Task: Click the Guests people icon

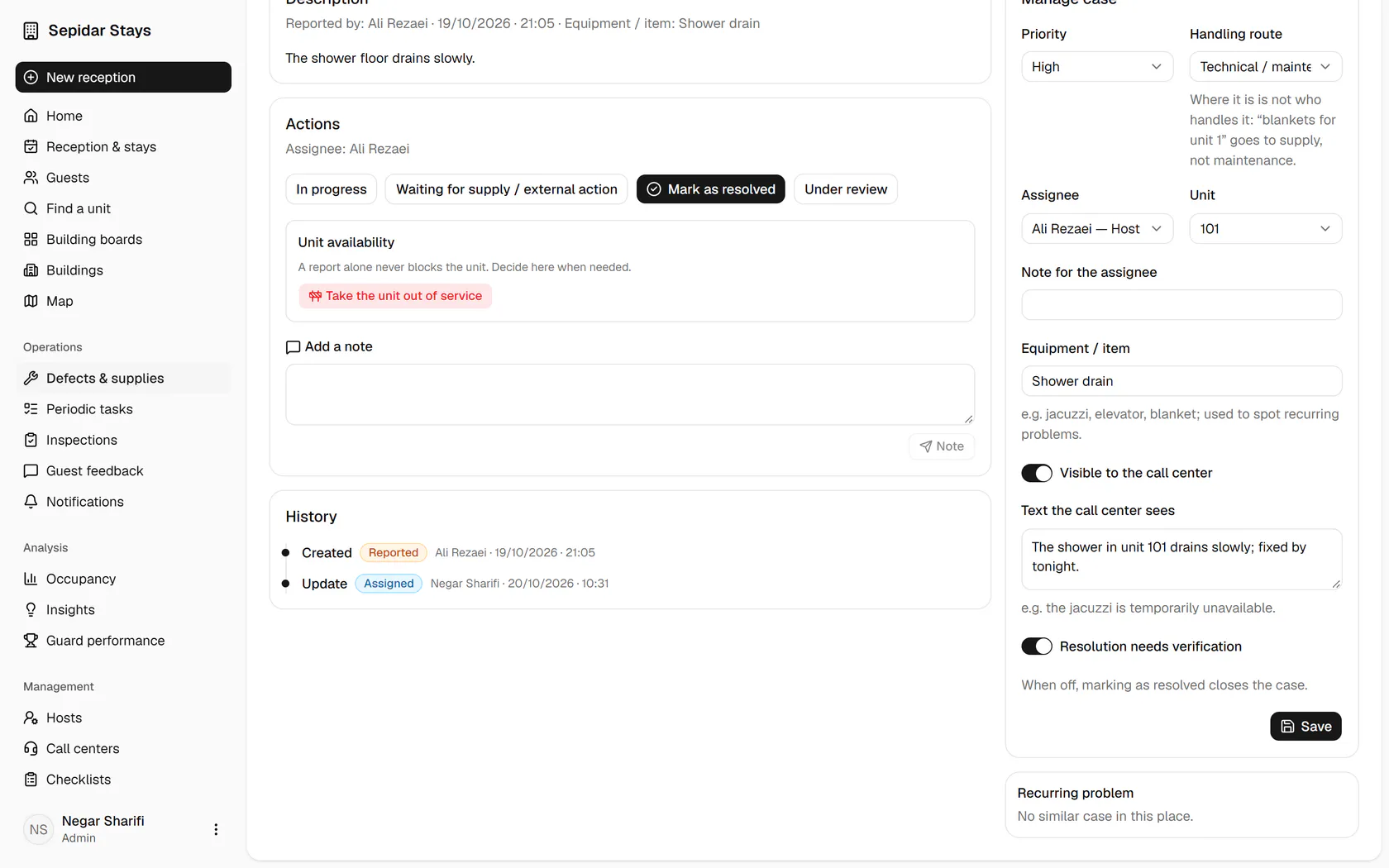Action: 31,178
